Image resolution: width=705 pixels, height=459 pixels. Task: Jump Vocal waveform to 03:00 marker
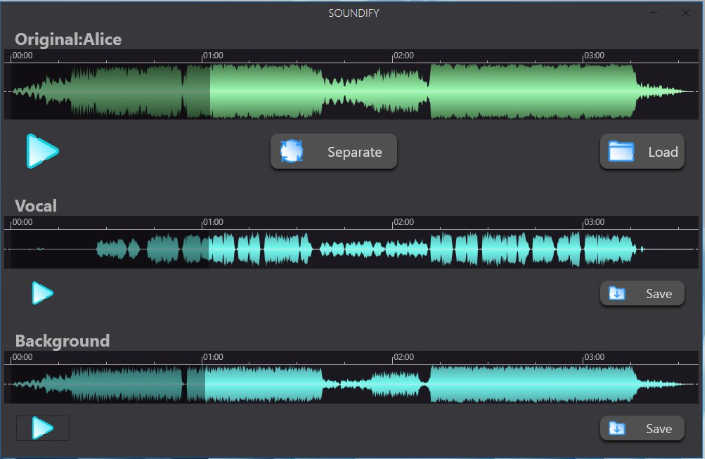tap(594, 222)
